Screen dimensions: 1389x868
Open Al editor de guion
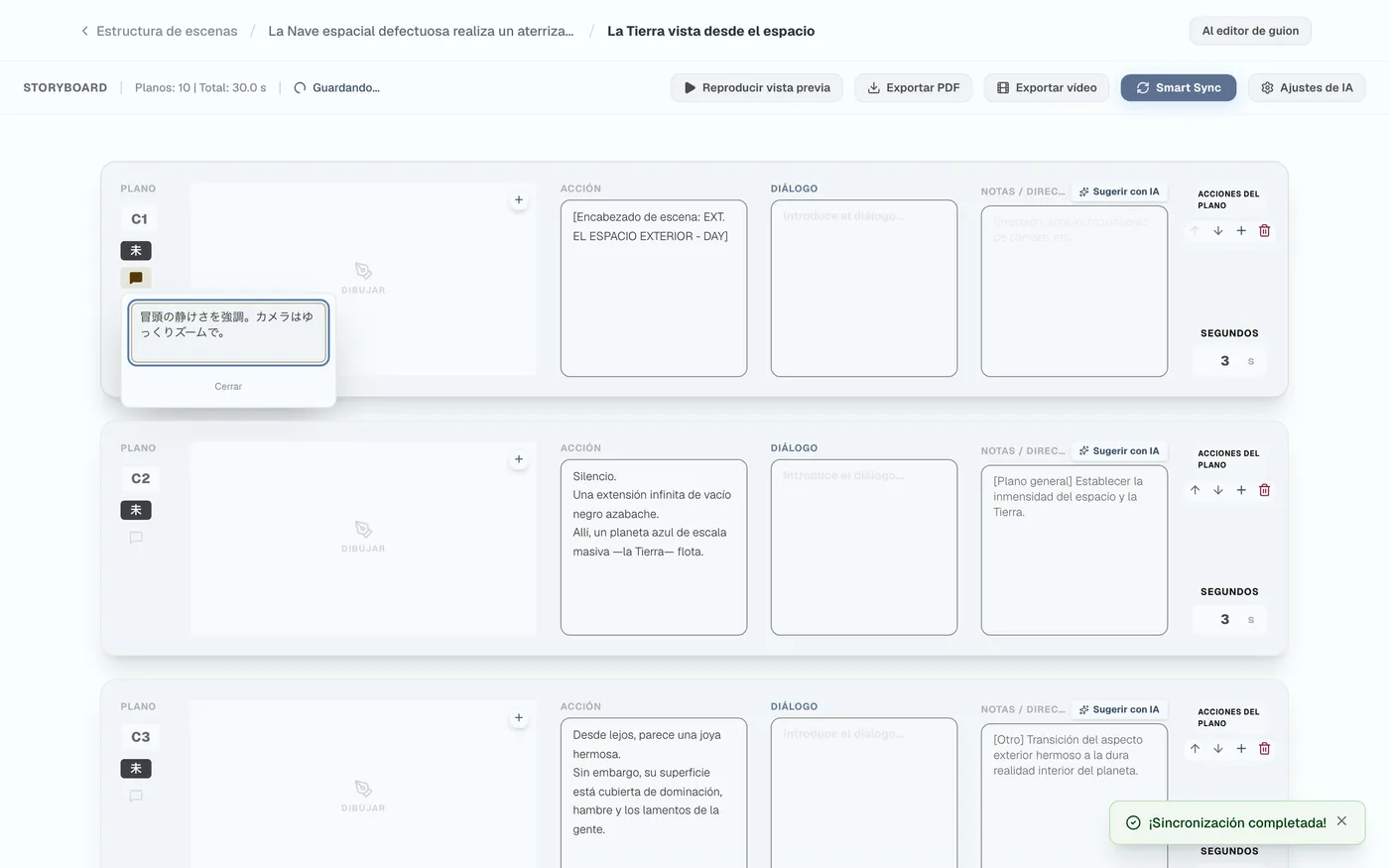[x=1250, y=31]
